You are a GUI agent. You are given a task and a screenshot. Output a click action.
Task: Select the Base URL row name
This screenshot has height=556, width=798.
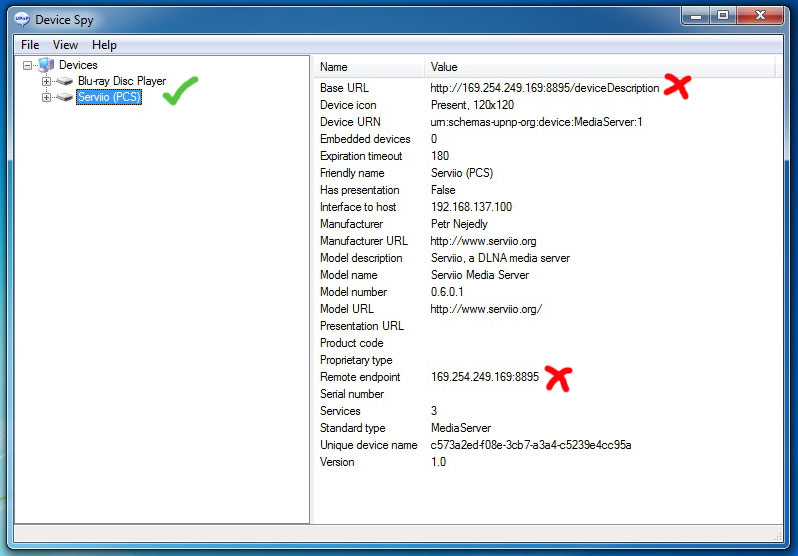[x=345, y=88]
